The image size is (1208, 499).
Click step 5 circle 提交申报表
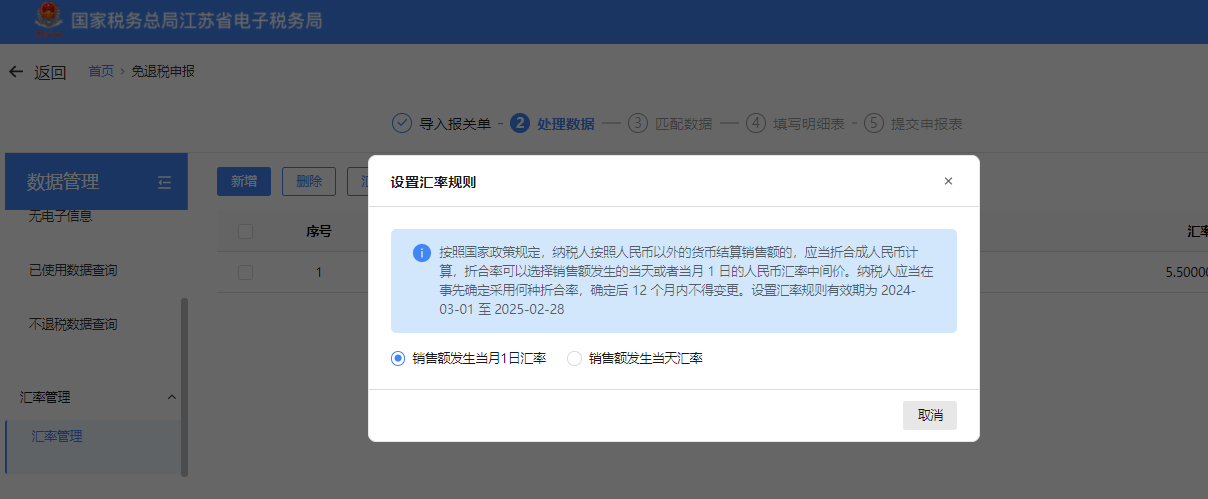pos(875,124)
